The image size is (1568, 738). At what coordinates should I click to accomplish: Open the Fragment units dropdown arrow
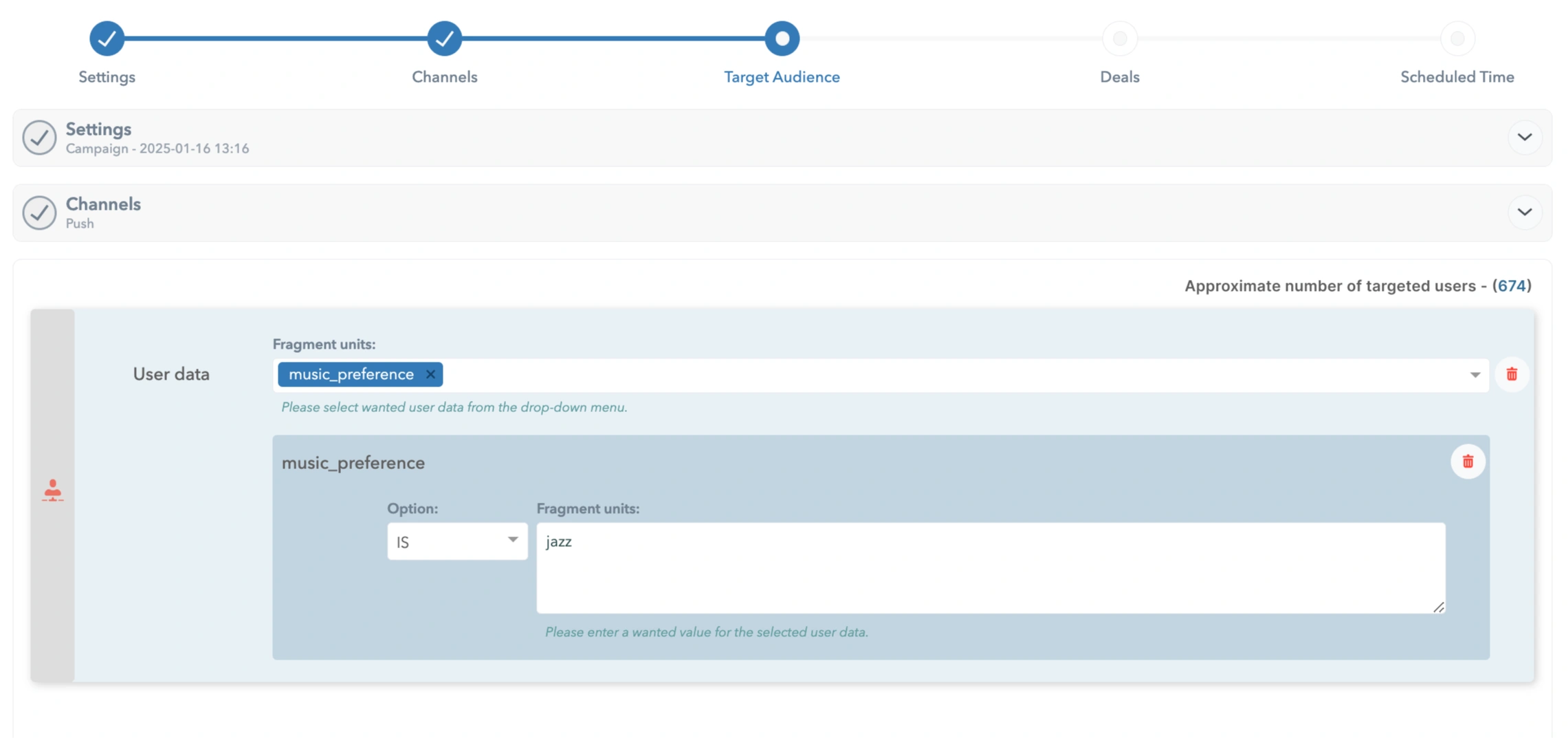pyautogui.click(x=1475, y=375)
